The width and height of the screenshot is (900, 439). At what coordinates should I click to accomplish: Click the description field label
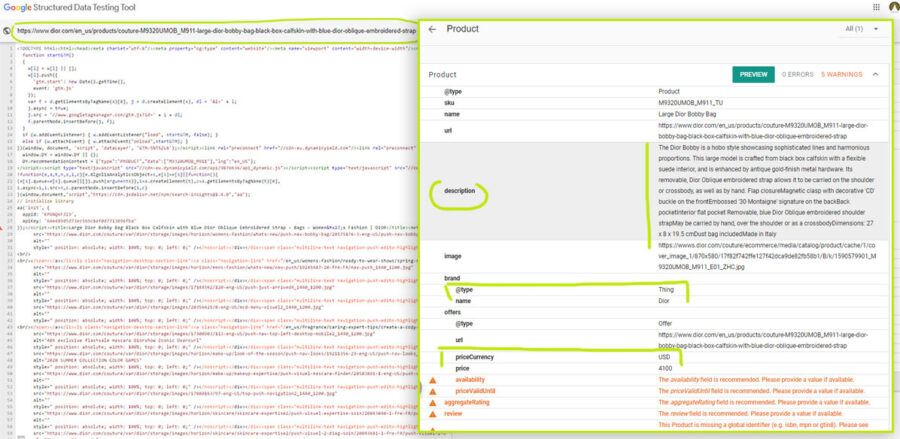(x=459, y=191)
